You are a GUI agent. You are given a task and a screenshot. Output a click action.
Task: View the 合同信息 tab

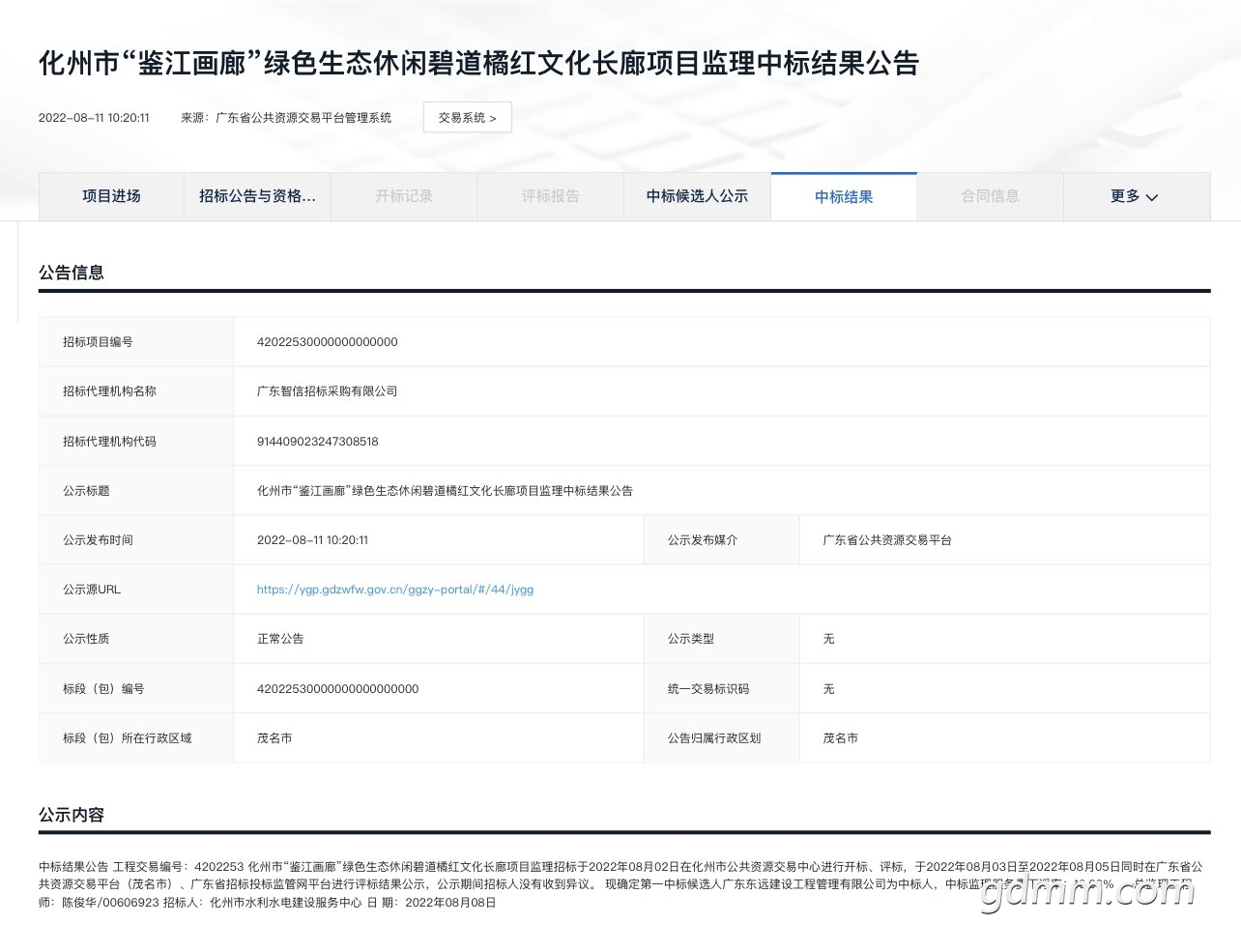point(990,196)
